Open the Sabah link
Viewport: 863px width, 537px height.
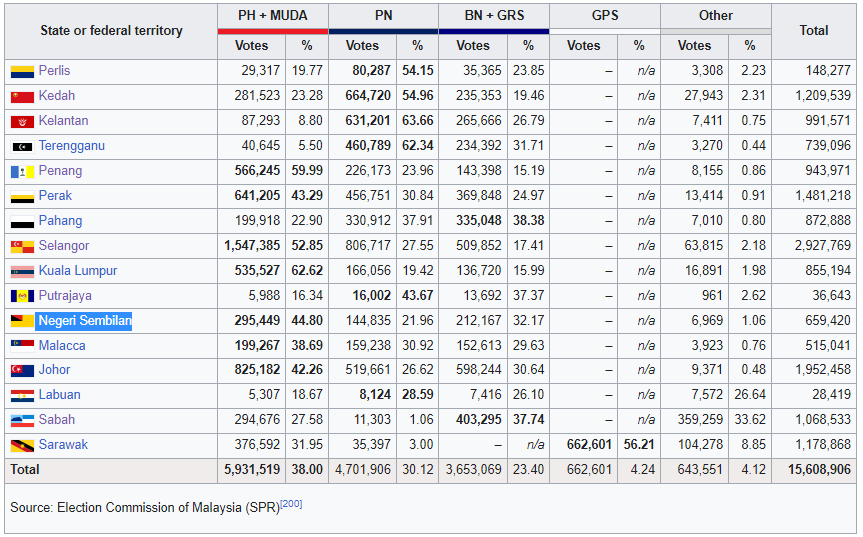pyautogui.click(x=57, y=419)
